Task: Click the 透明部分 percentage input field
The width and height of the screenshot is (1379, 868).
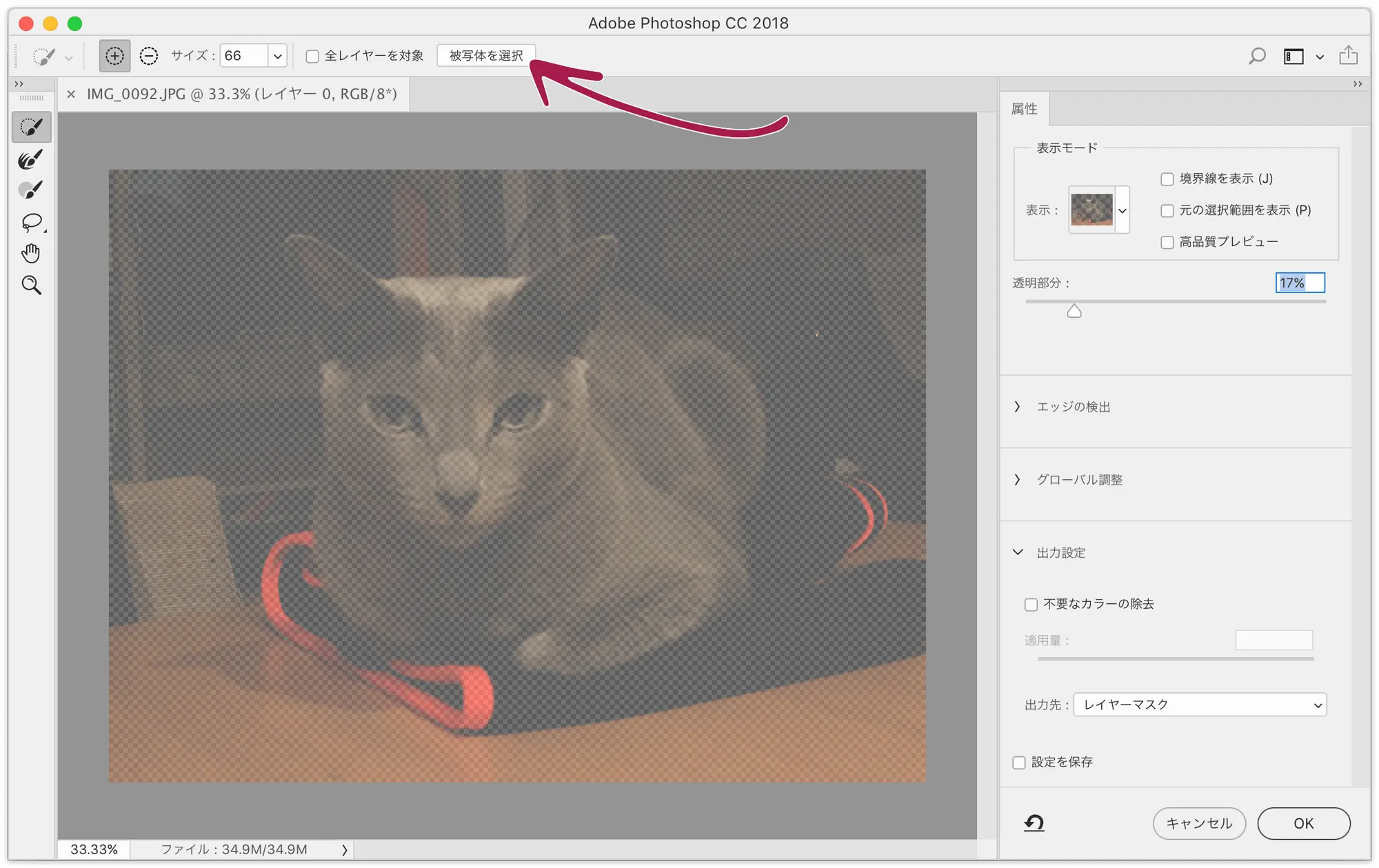Action: tap(1300, 283)
